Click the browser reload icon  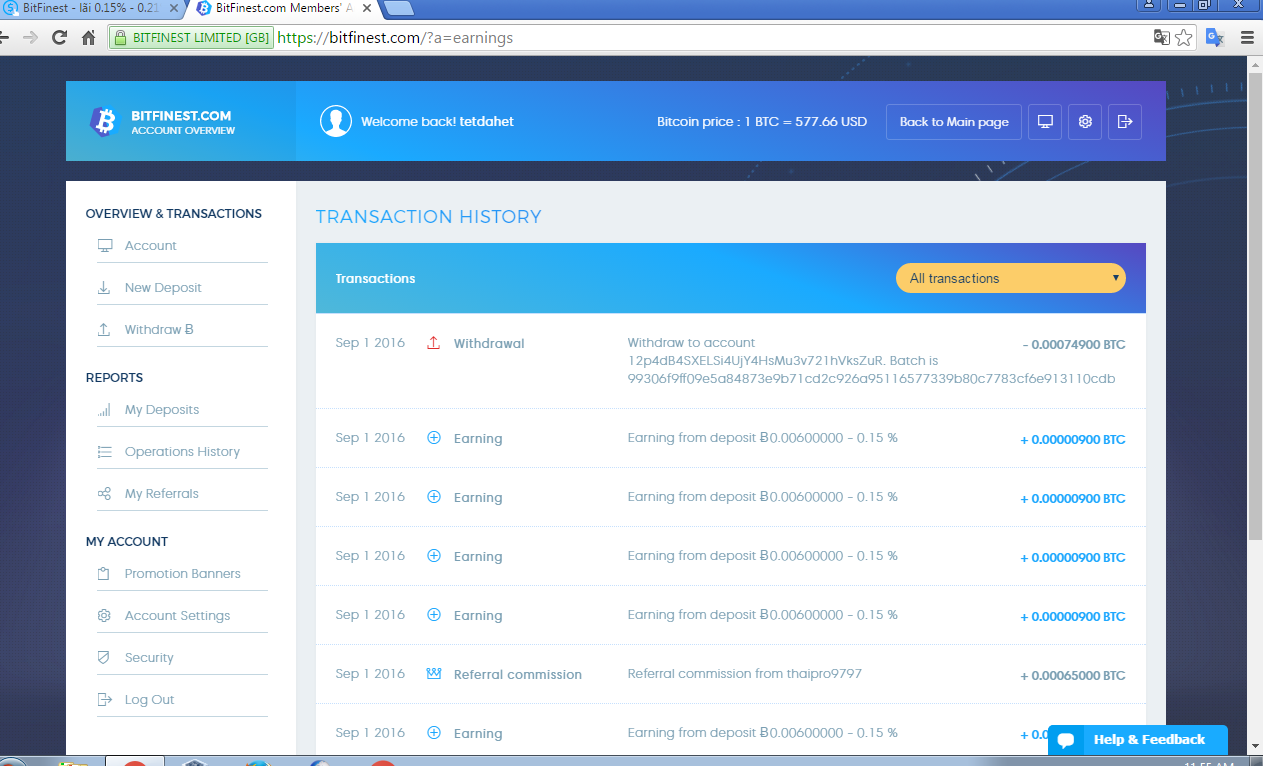point(59,38)
